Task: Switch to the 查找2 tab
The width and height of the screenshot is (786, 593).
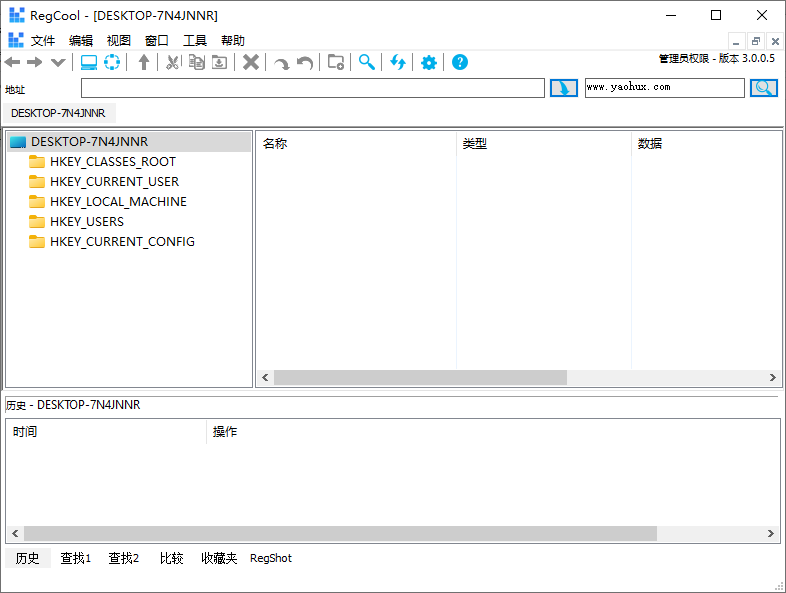Action: click(124, 558)
